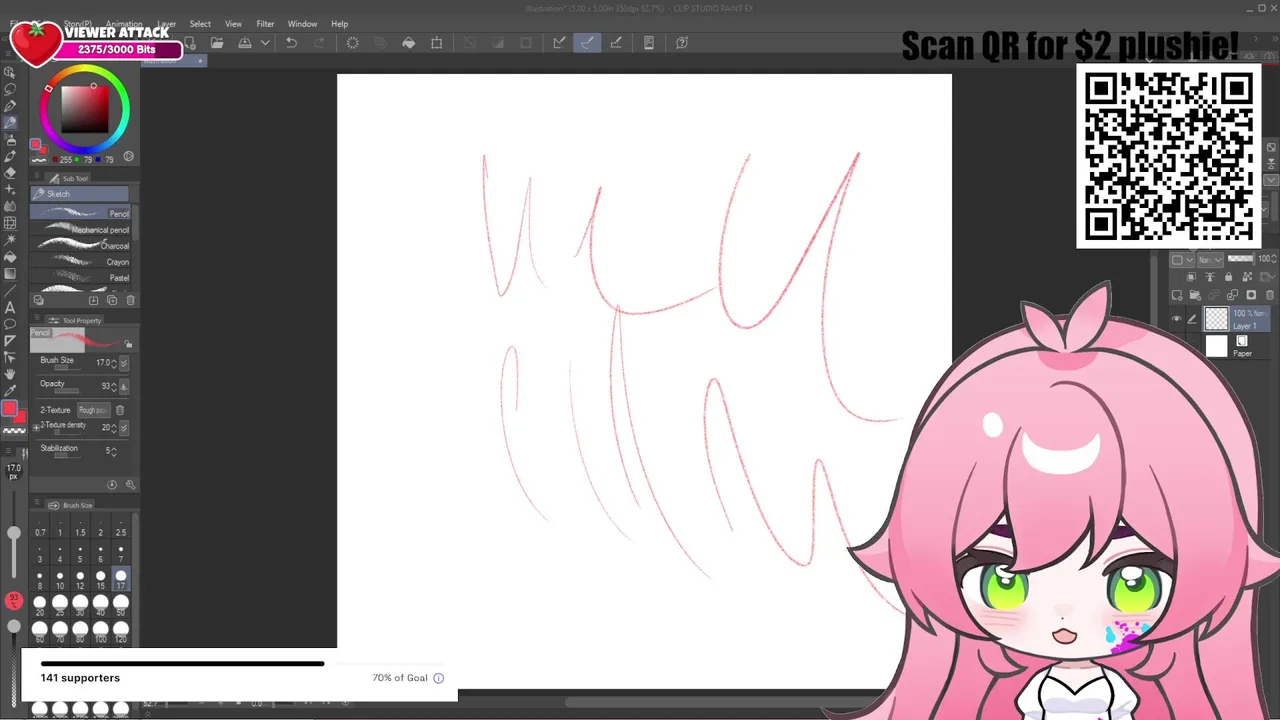This screenshot has height=720, width=1280.
Task: Select the Figure line tool
Action: 10,290
